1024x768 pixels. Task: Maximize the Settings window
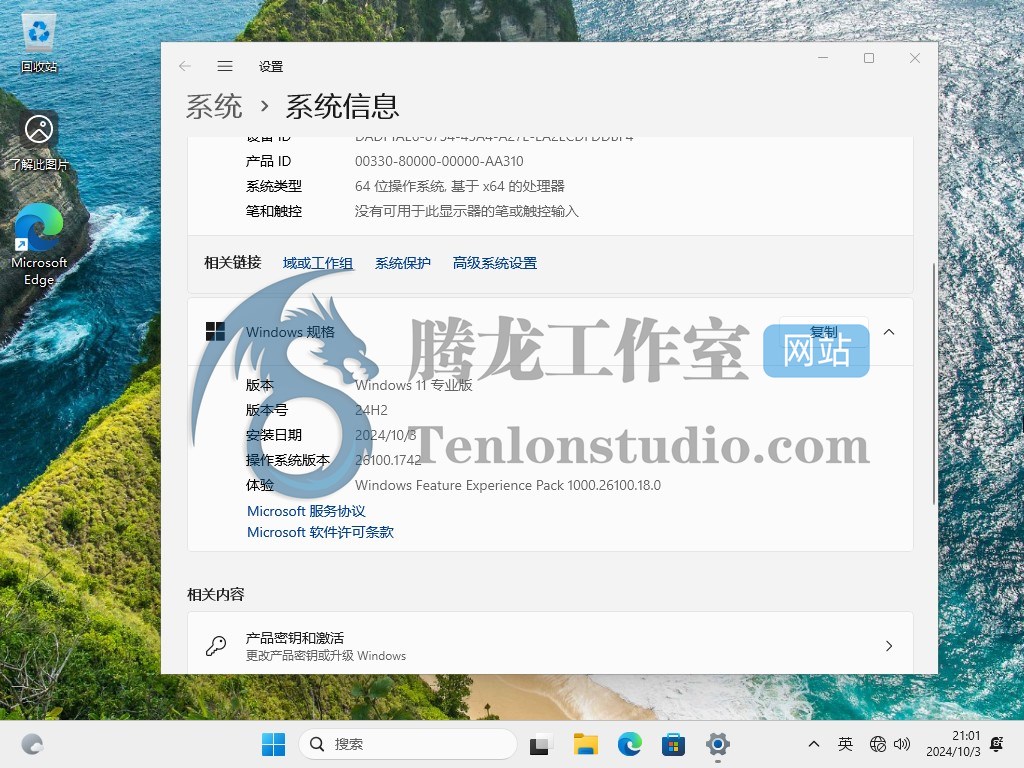pyautogui.click(x=869, y=58)
